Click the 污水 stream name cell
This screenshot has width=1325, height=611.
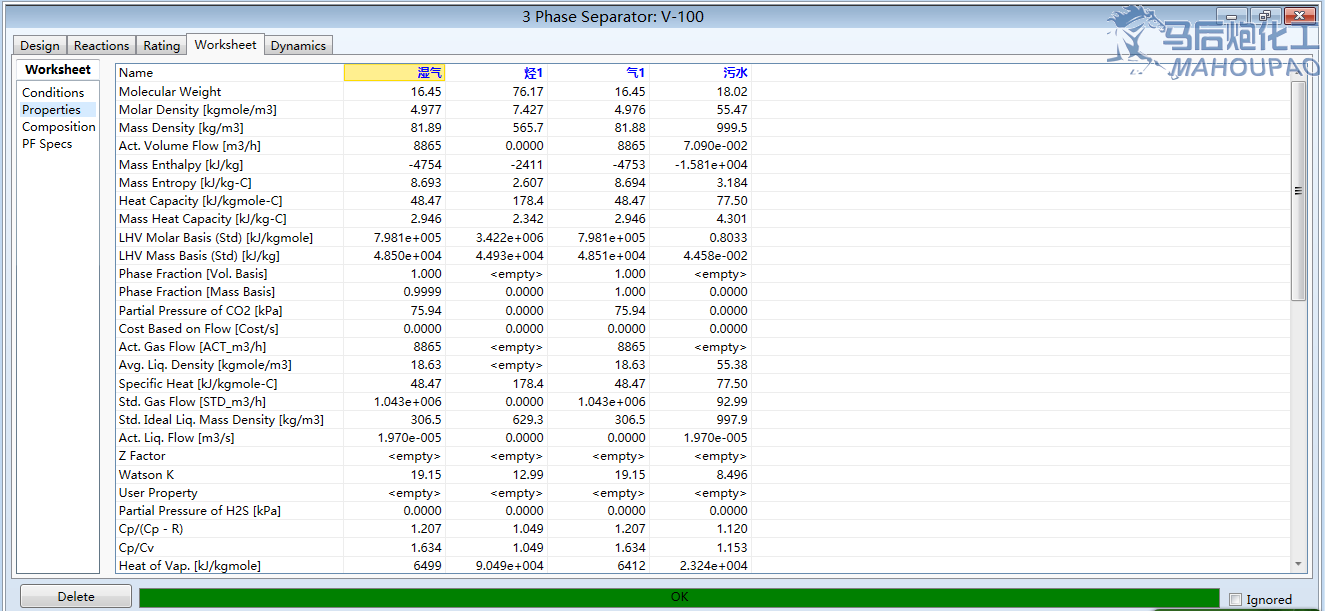point(700,73)
